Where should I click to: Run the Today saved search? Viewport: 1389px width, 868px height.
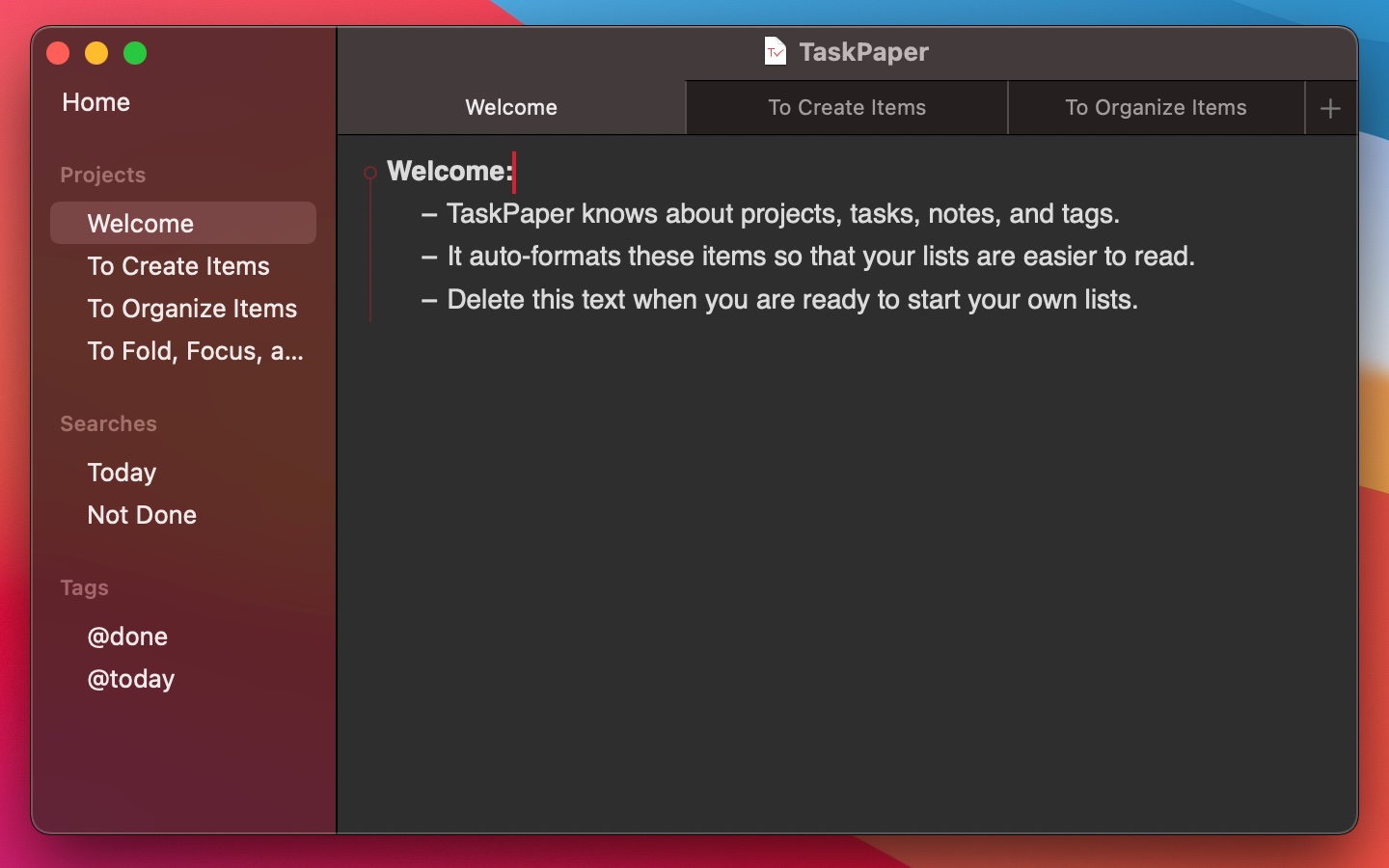tap(122, 473)
